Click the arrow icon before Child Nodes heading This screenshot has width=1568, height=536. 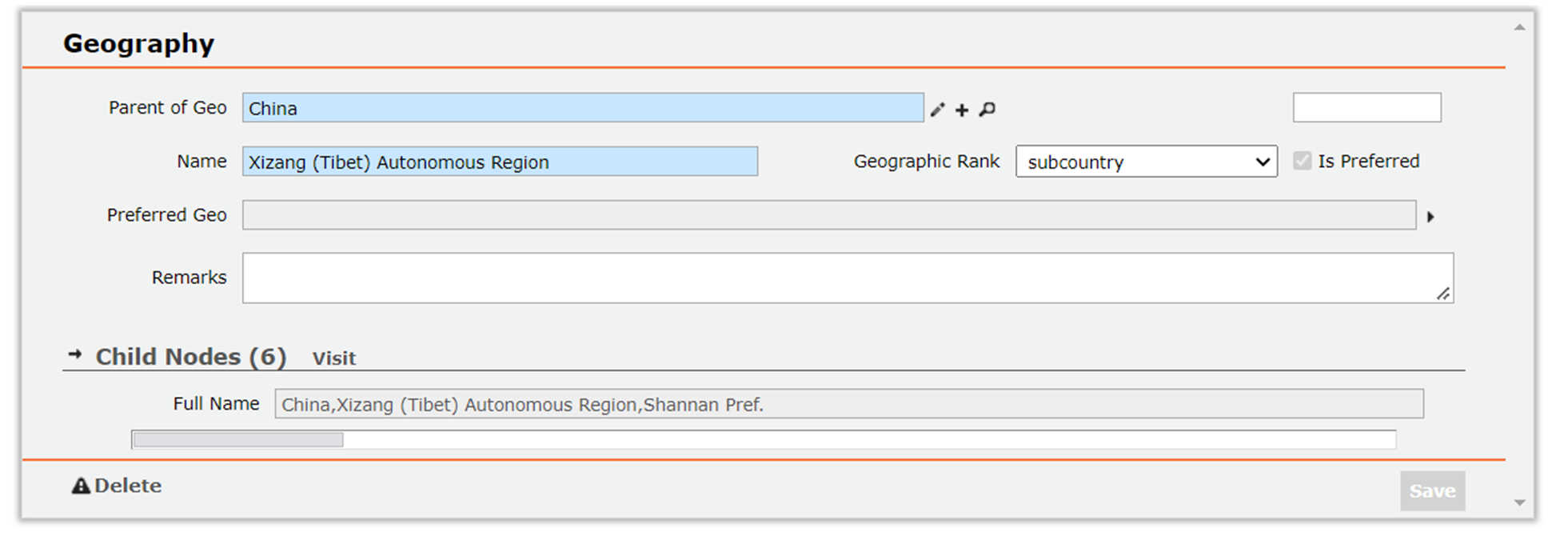click(x=73, y=357)
